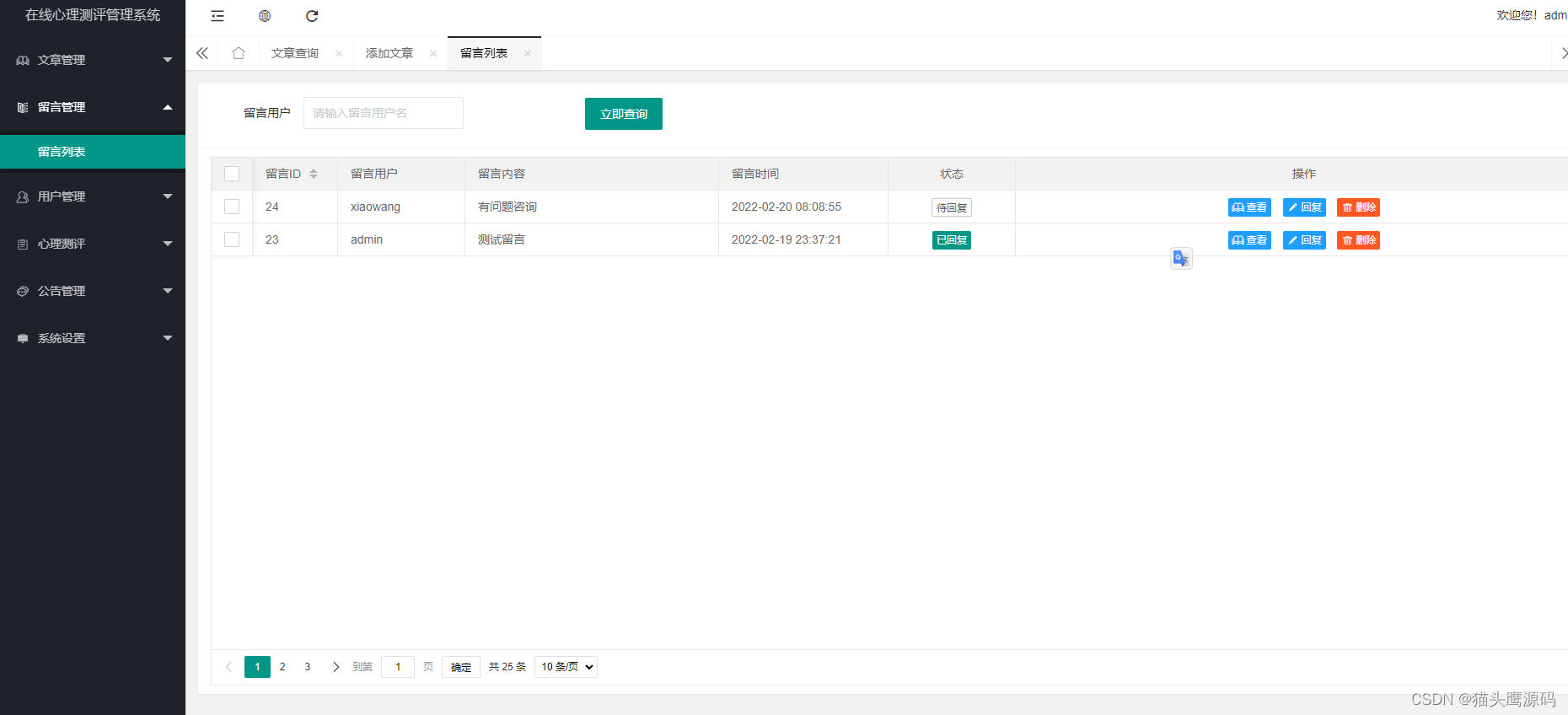Image resolution: width=1568 pixels, height=715 pixels.
Task: Go to page 3
Action: [x=308, y=667]
